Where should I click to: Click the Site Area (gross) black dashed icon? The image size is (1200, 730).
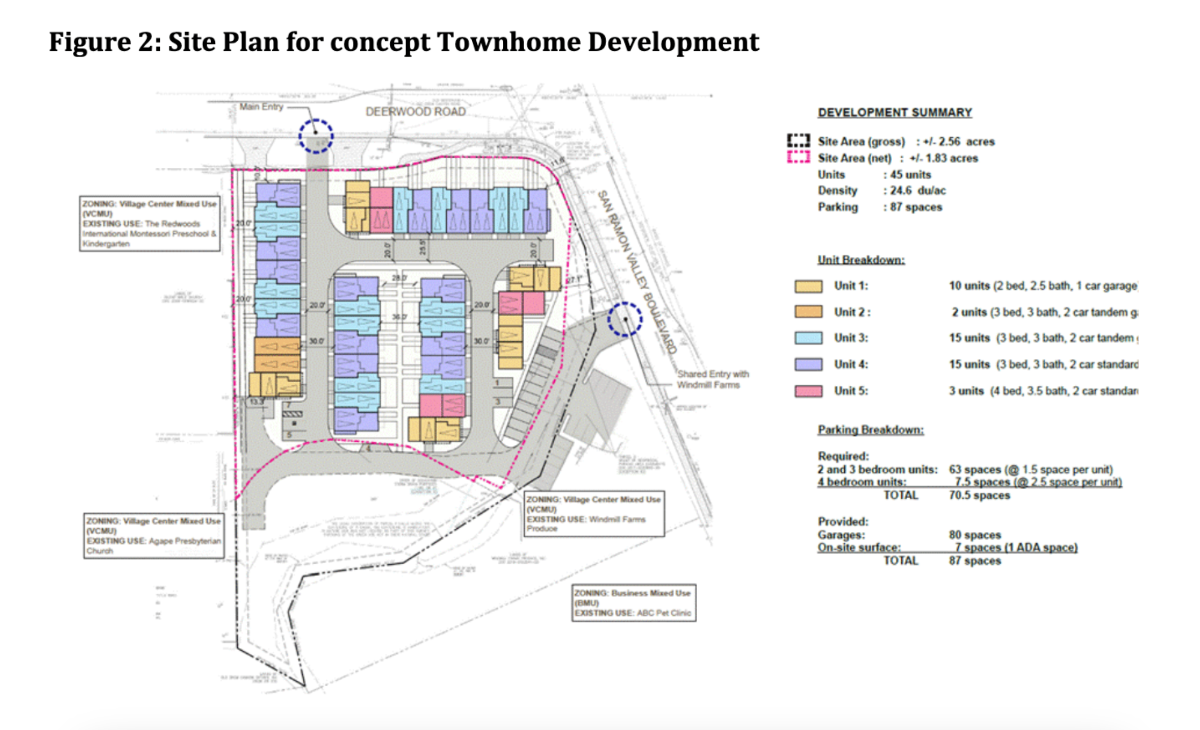797,141
